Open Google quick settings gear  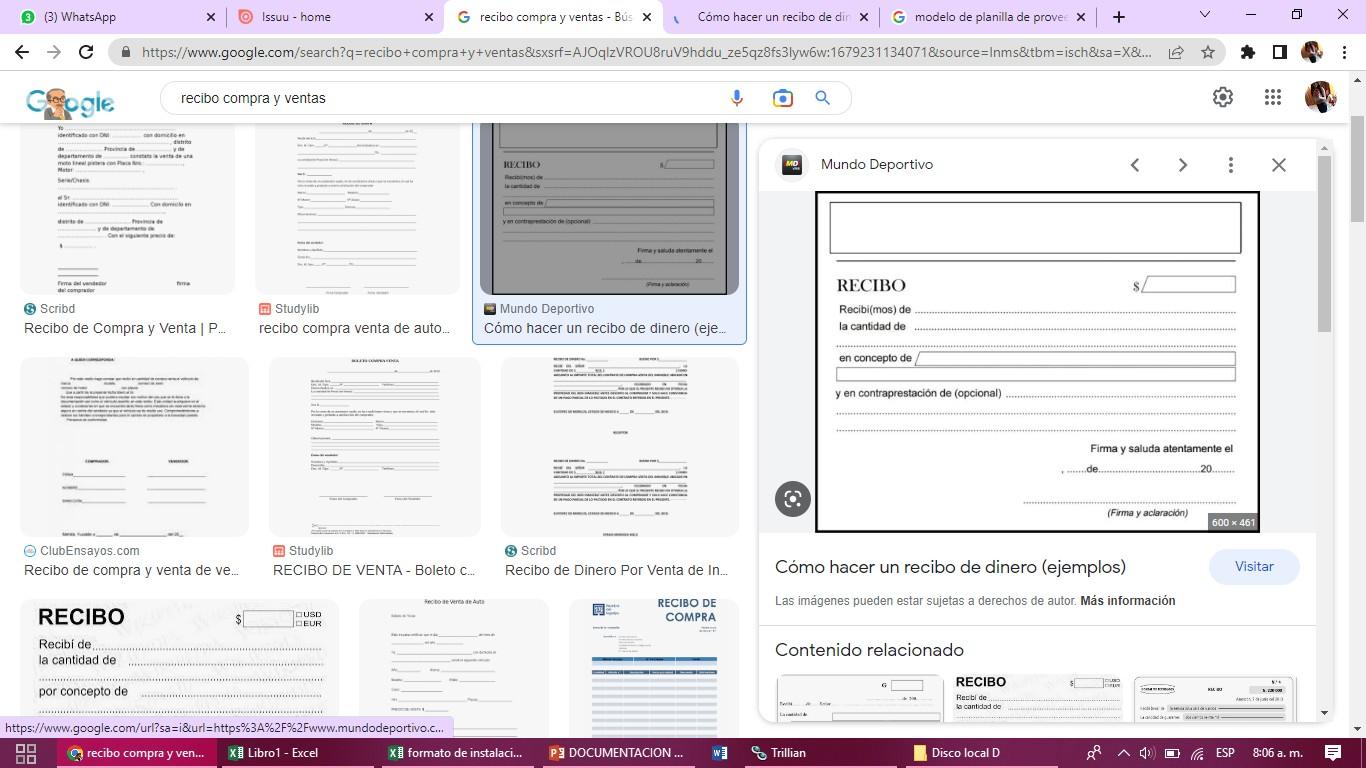click(x=1223, y=97)
